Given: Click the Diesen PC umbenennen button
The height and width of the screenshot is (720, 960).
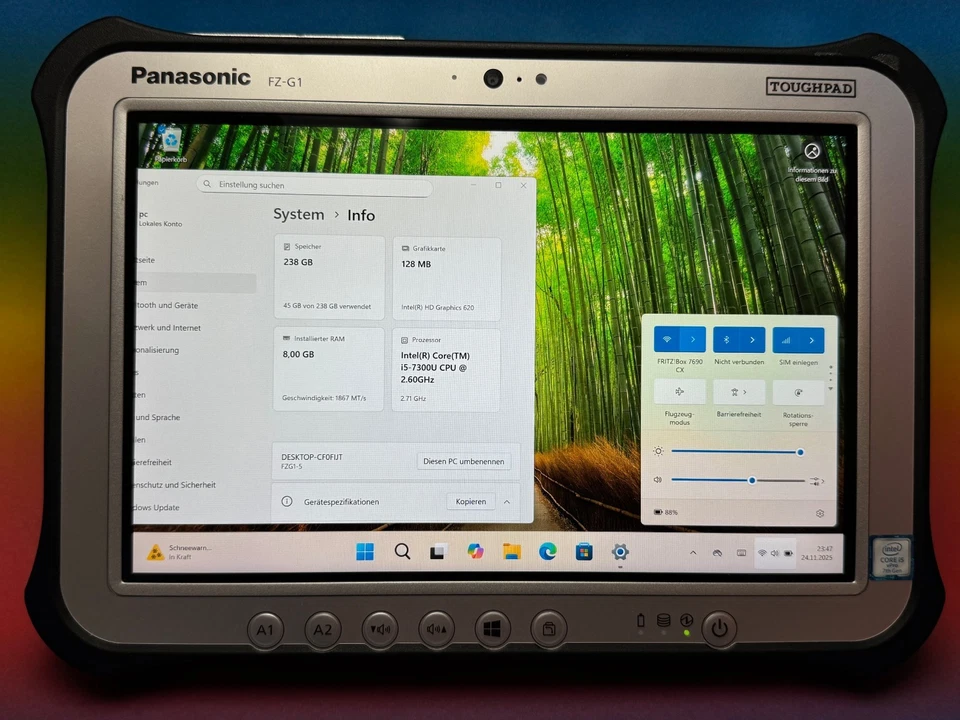Looking at the screenshot, I should tap(464, 461).
